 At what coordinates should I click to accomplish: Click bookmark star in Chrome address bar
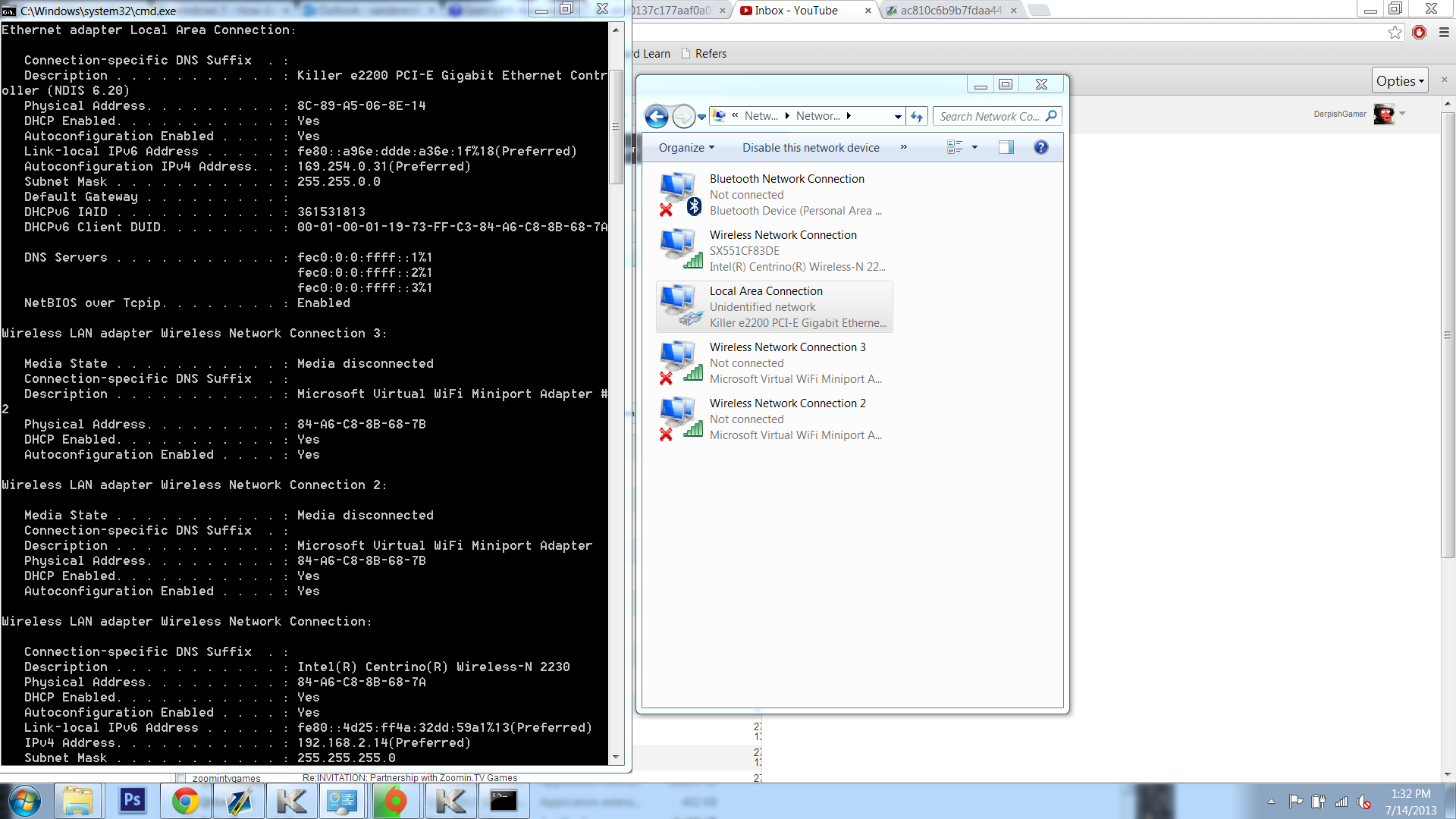click(1395, 32)
